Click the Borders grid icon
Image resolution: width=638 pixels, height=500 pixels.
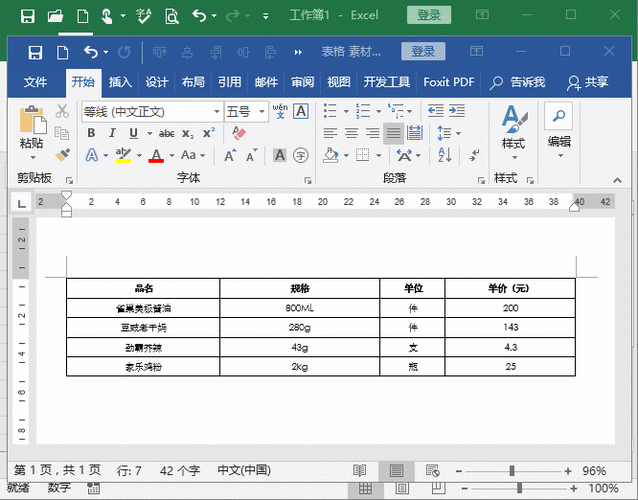(362, 155)
